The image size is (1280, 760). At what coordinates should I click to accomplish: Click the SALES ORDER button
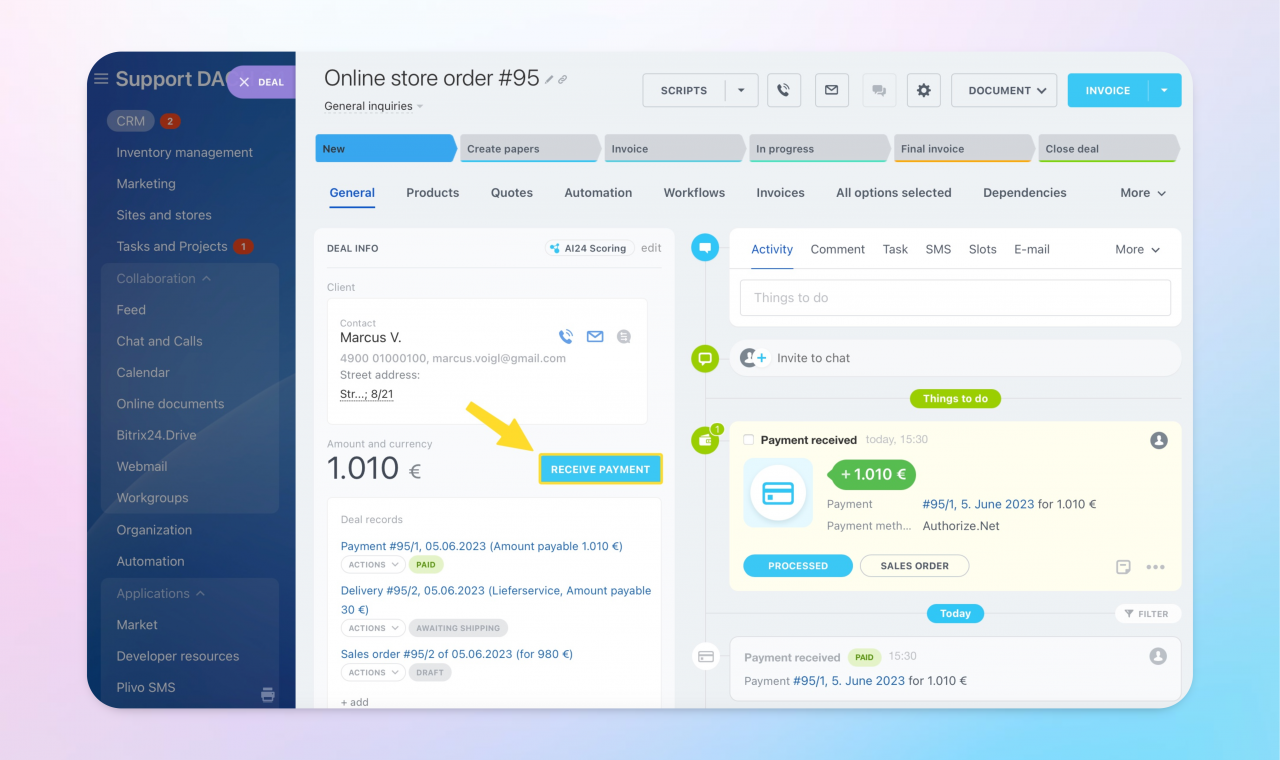point(915,566)
